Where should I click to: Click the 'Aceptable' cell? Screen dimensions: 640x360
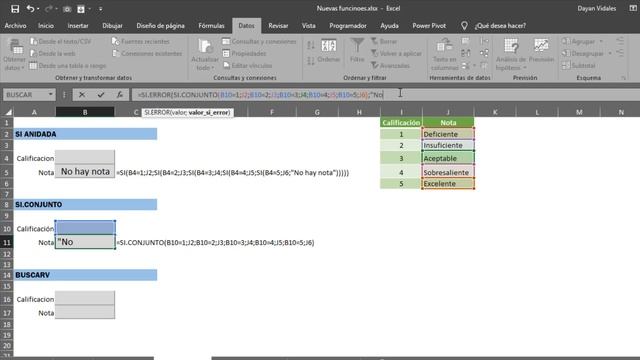pyautogui.click(x=448, y=158)
